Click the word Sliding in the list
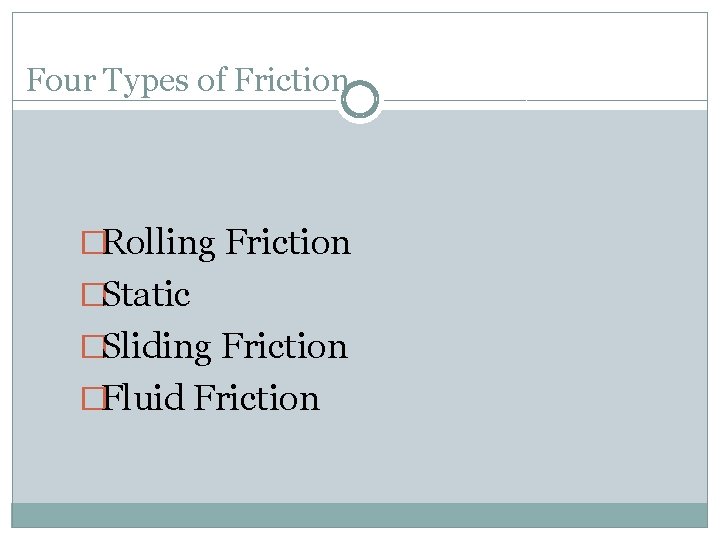 158,347
